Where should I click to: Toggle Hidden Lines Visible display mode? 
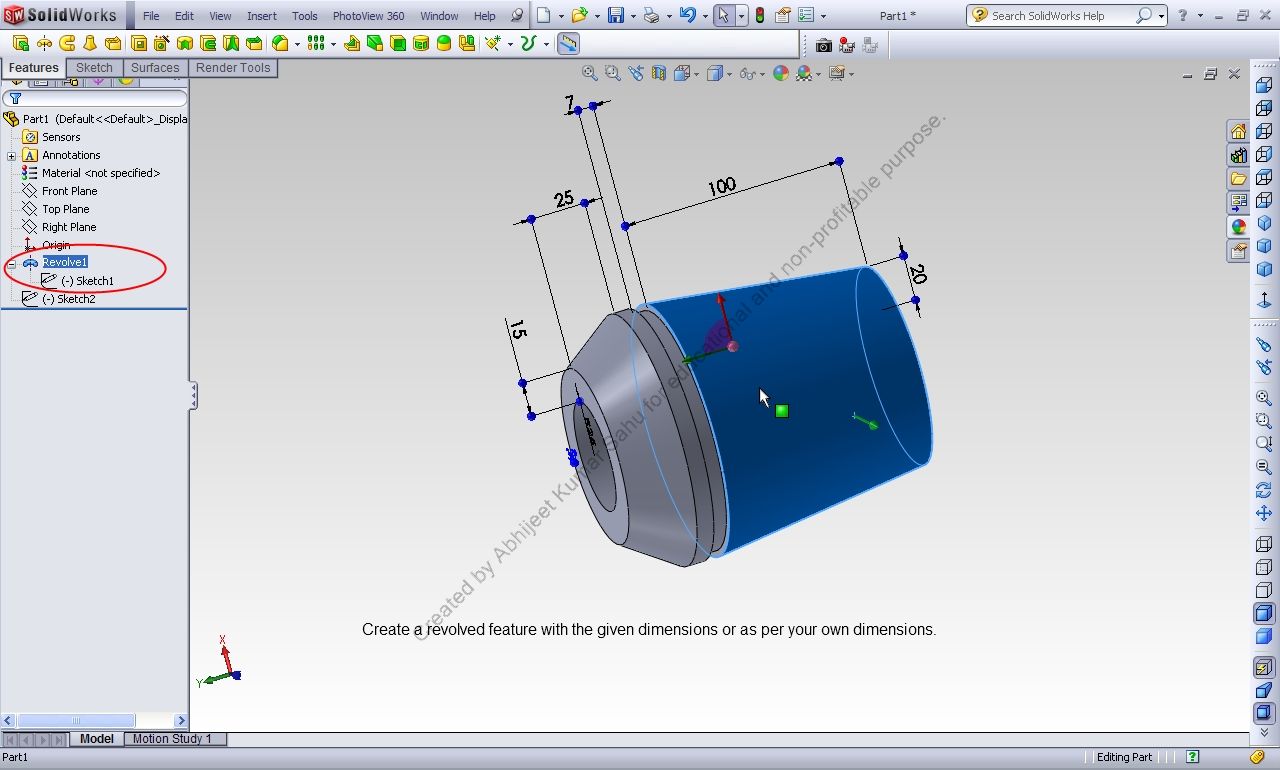click(1264, 567)
